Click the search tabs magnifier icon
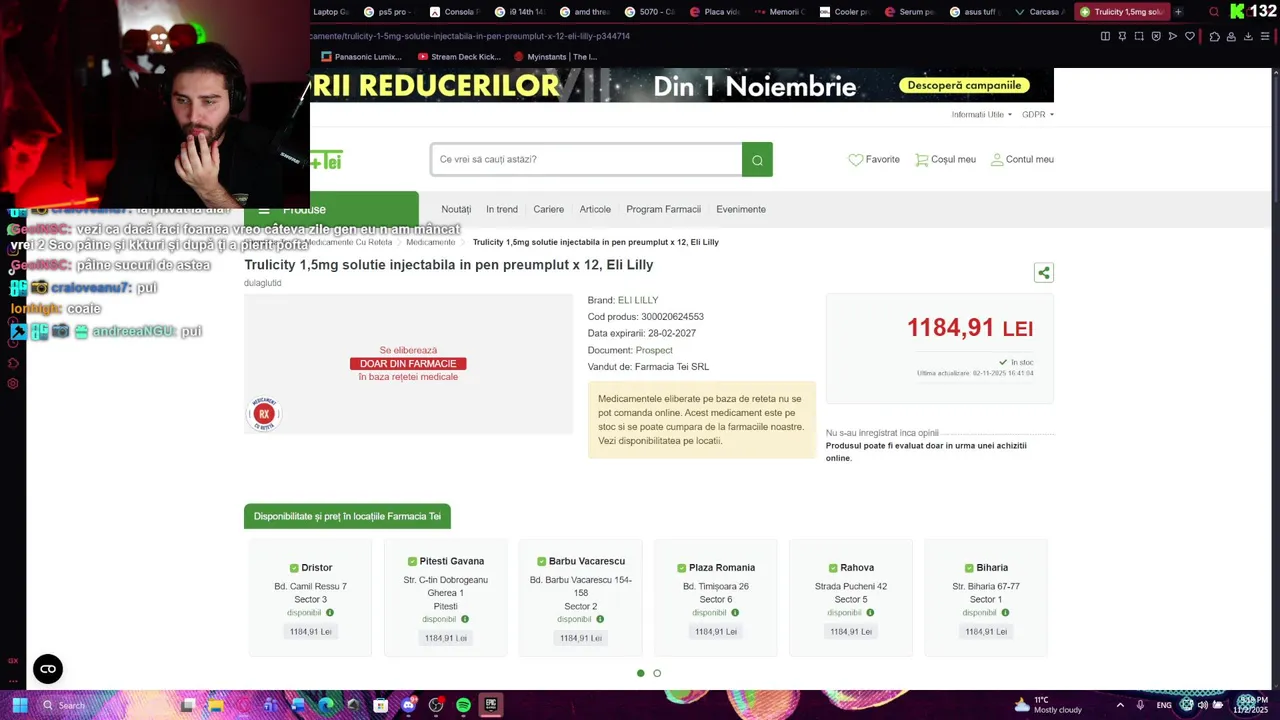1280x720 pixels. pyautogui.click(x=1214, y=12)
